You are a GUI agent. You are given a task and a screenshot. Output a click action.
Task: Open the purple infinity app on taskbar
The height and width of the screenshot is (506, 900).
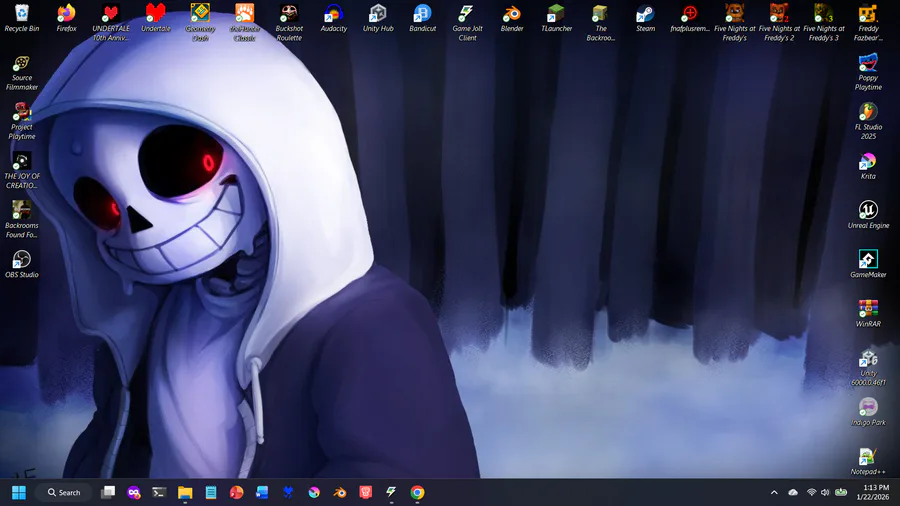click(134, 492)
